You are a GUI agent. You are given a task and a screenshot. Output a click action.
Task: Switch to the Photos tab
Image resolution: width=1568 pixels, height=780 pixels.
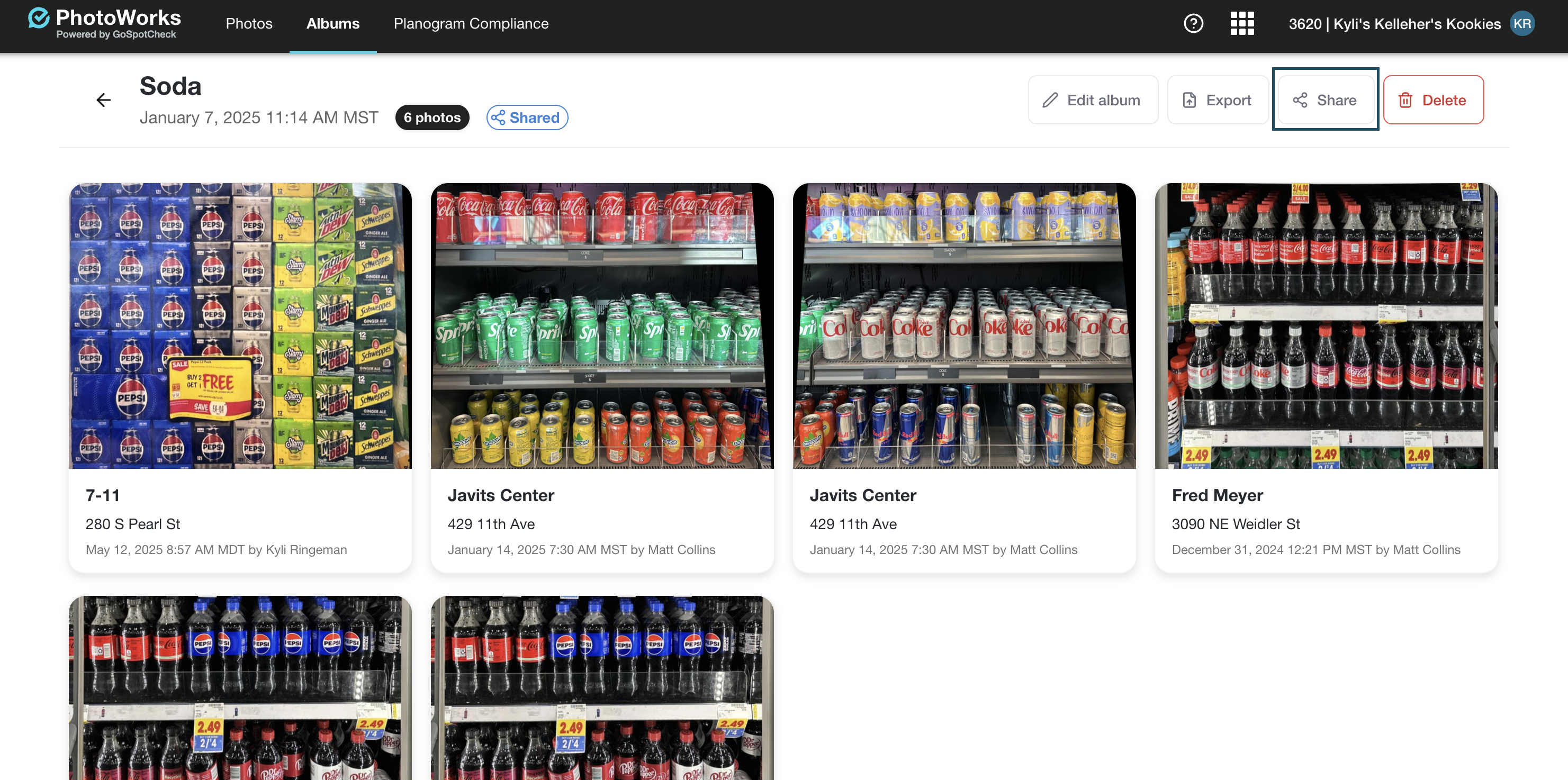249,24
